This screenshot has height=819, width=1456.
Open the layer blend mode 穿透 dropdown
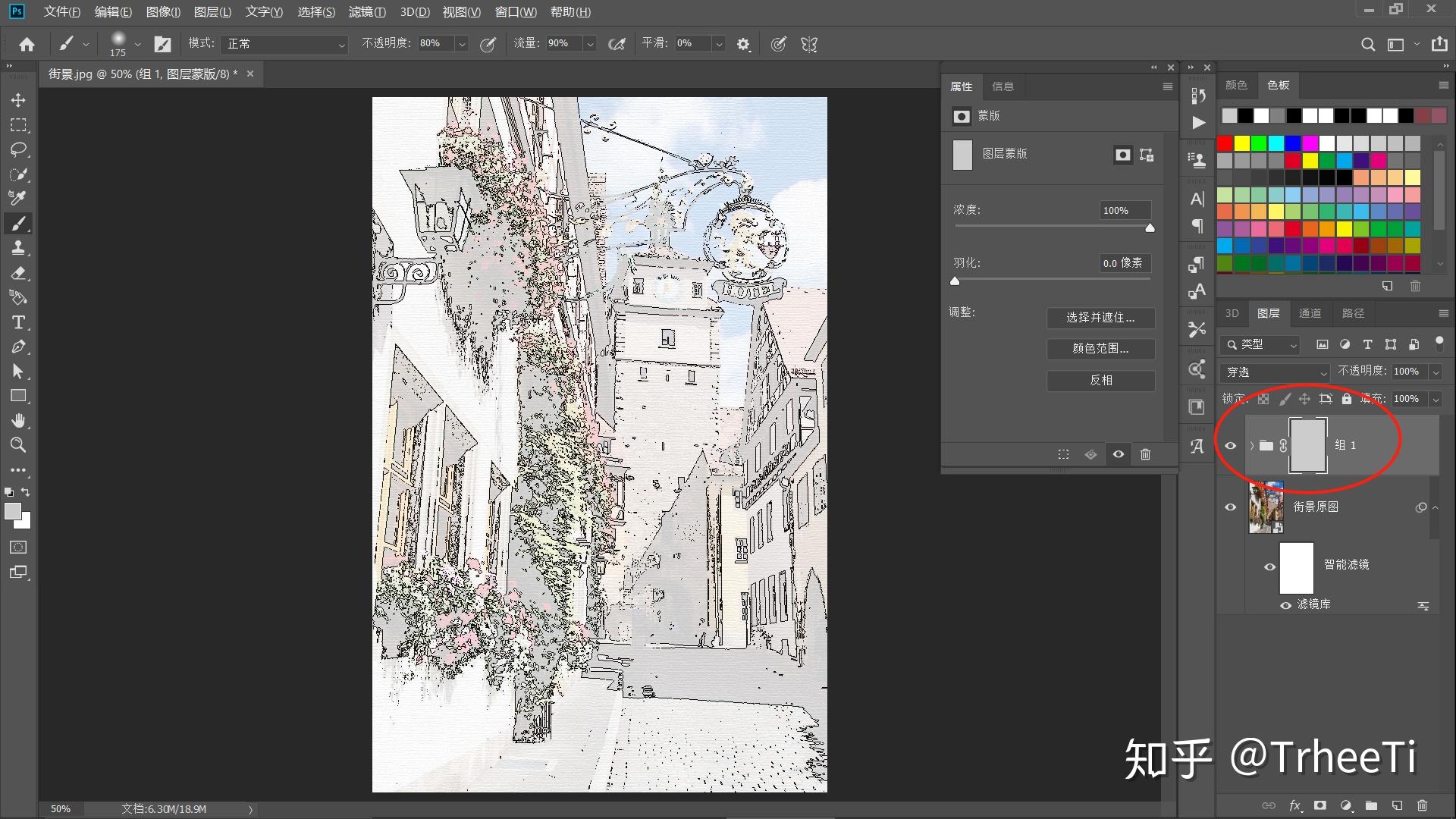click(1276, 372)
